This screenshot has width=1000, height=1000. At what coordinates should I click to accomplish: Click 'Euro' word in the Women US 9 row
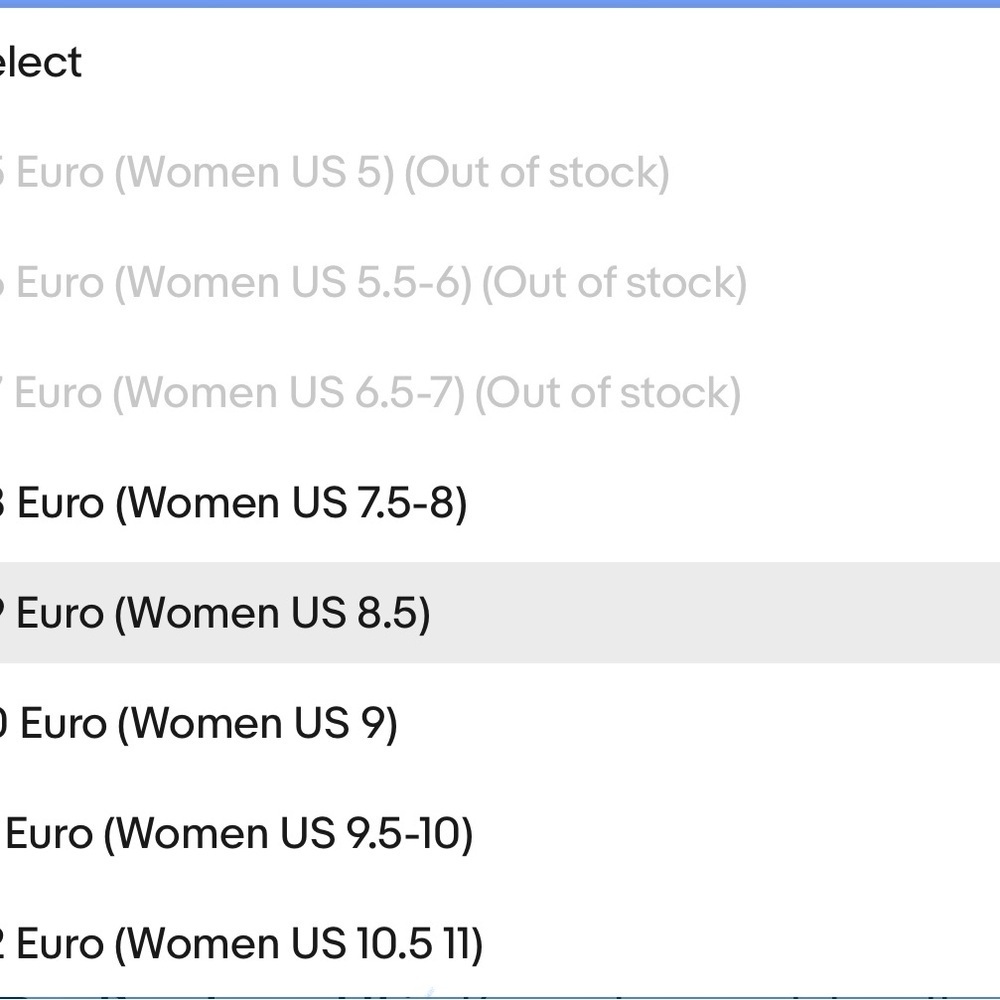click(64, 724)
